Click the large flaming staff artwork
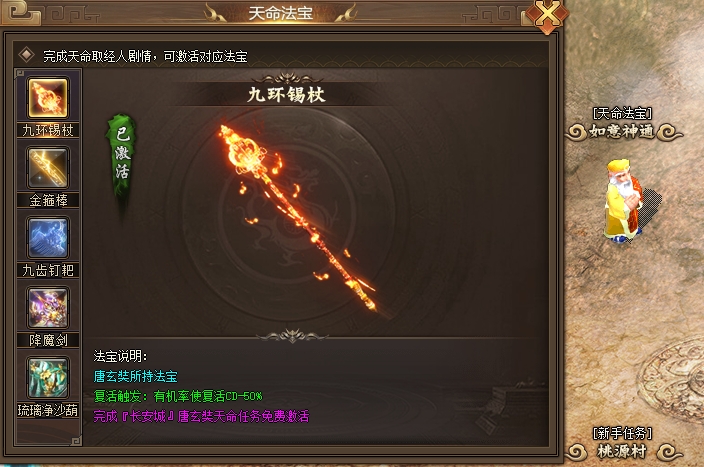The height and width of the screenshot is (467, 704). (x=296, y=218)
